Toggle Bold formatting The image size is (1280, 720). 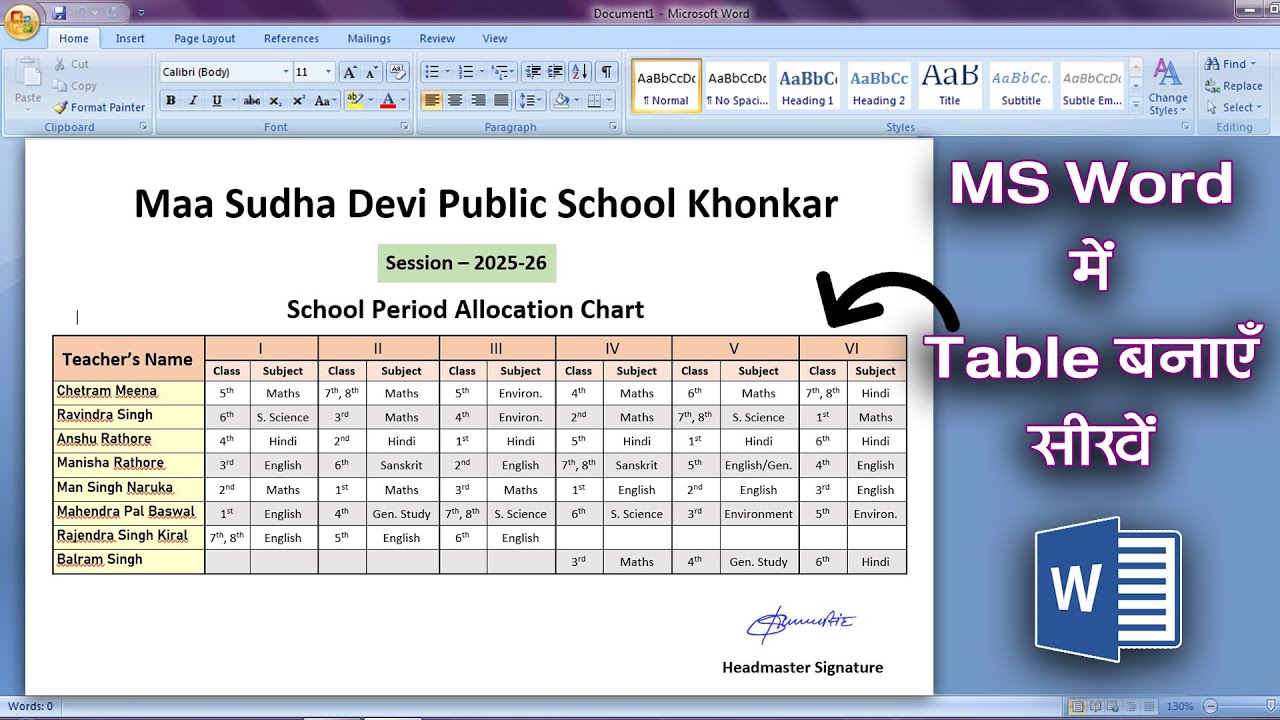click(x=171, y=100)
